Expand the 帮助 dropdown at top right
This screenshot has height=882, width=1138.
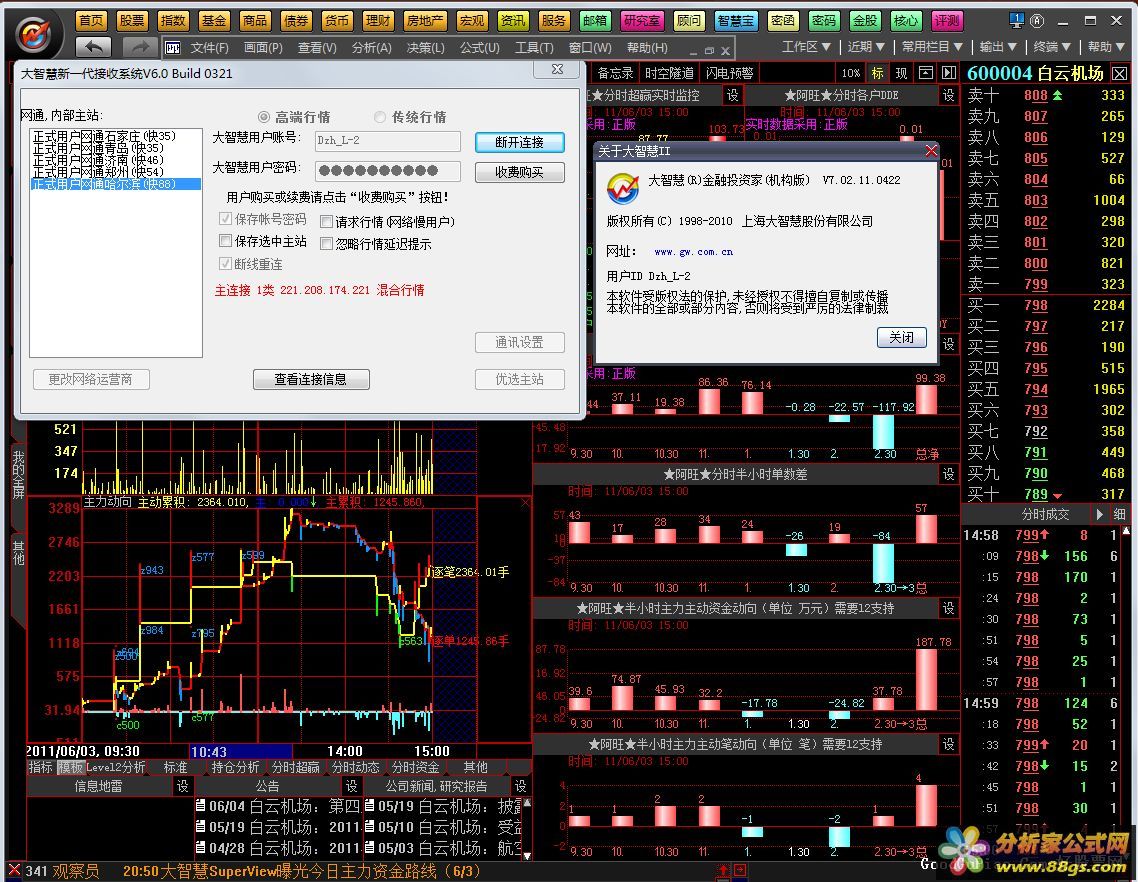[1106, 47]
